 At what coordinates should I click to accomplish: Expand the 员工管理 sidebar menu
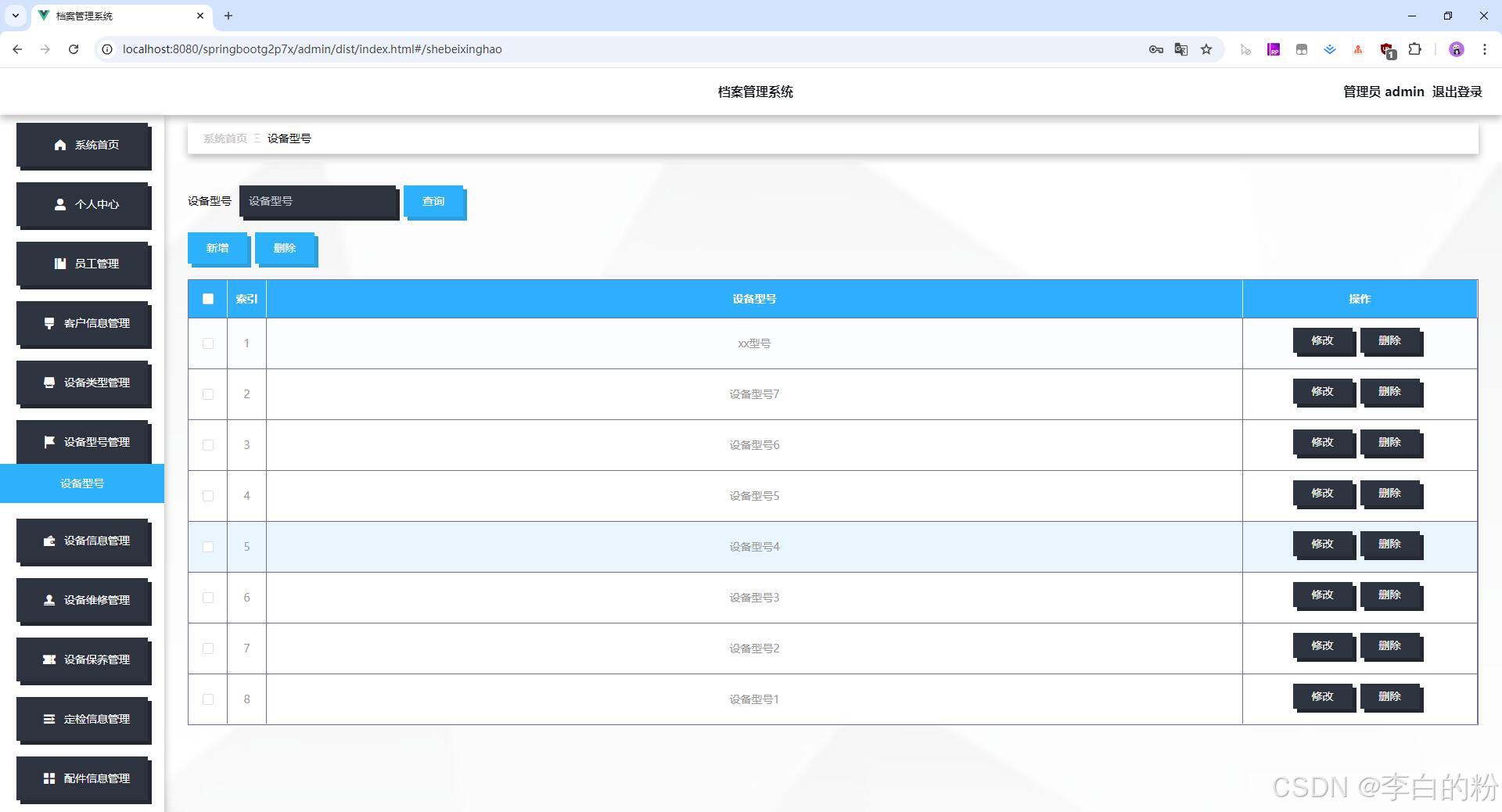(x=84, y=264)
